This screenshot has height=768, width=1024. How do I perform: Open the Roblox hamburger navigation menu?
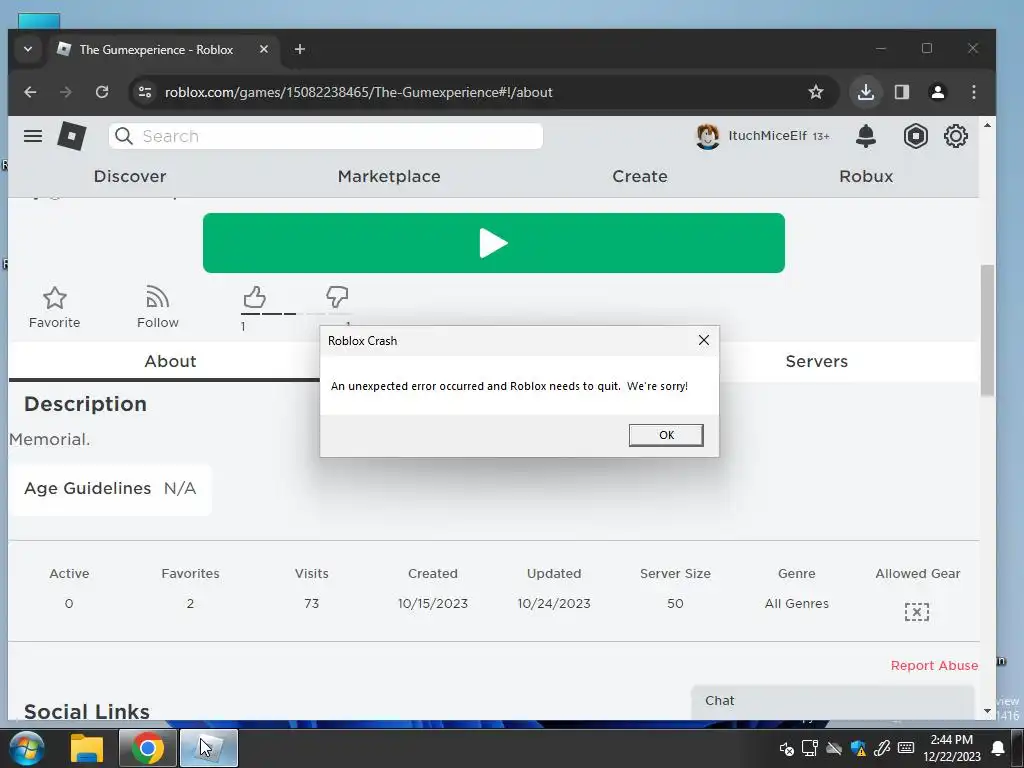click(33, 136)
